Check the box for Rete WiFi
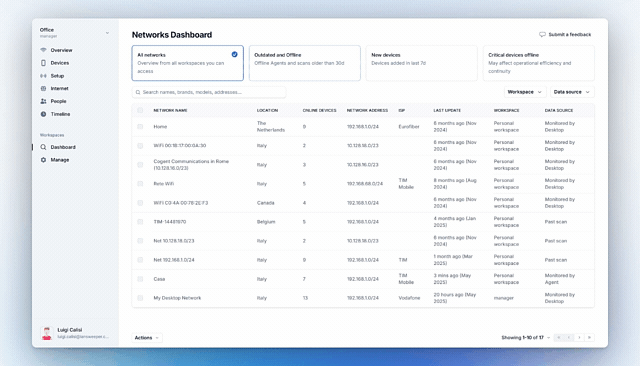Image resolution: width=640 pixels, height=366 pixels. [140, 184]
